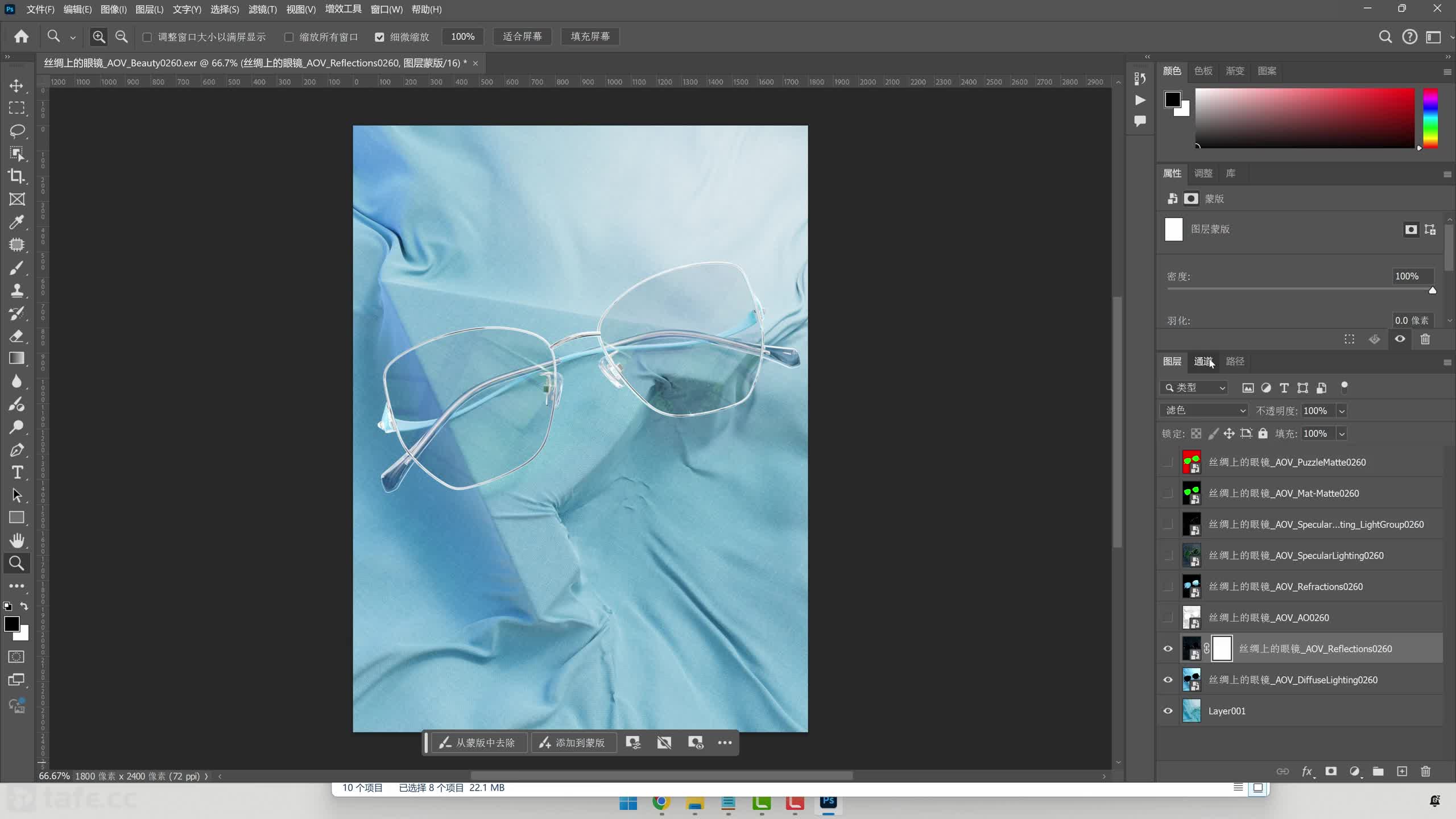
Task: Enable resize window to fit checkbox
Action: point(147,37)
